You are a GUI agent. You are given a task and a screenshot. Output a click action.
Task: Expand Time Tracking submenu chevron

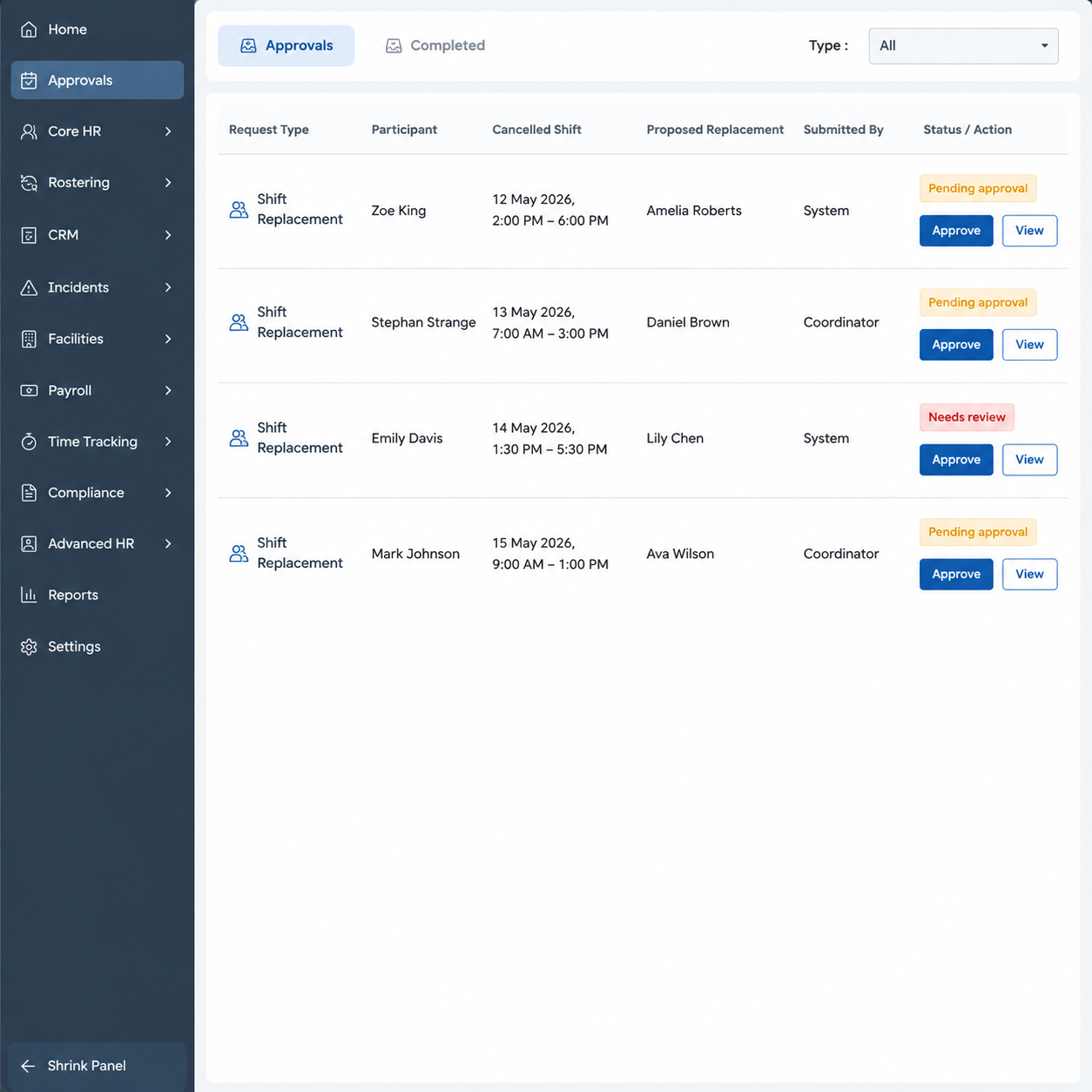(168, 442)
